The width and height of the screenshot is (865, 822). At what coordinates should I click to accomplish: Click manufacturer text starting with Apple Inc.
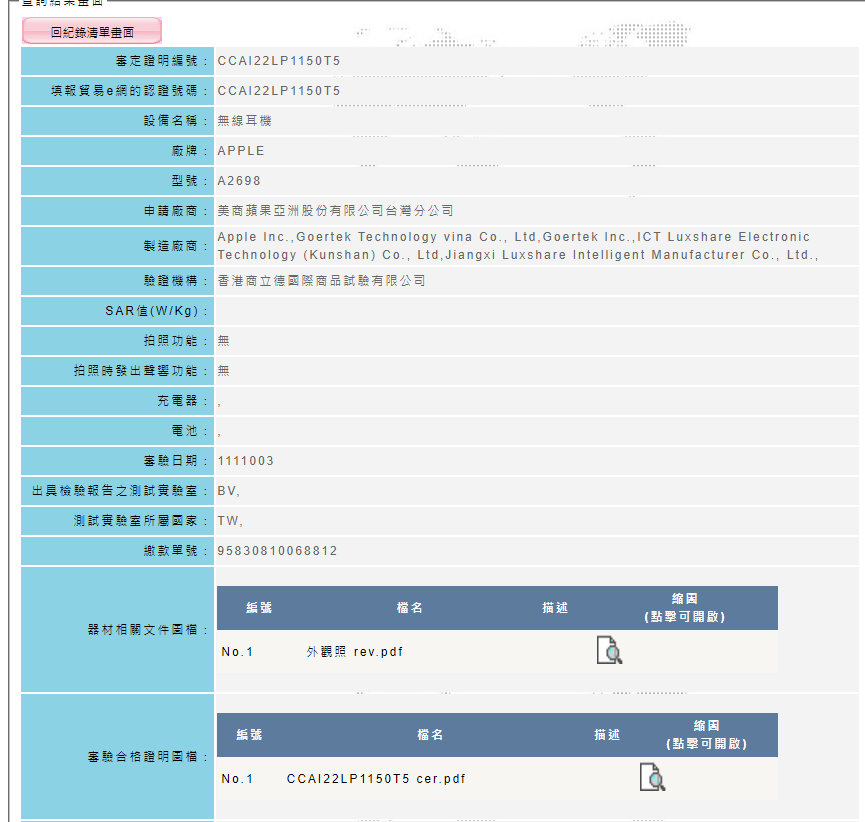(x=517, y=245)
